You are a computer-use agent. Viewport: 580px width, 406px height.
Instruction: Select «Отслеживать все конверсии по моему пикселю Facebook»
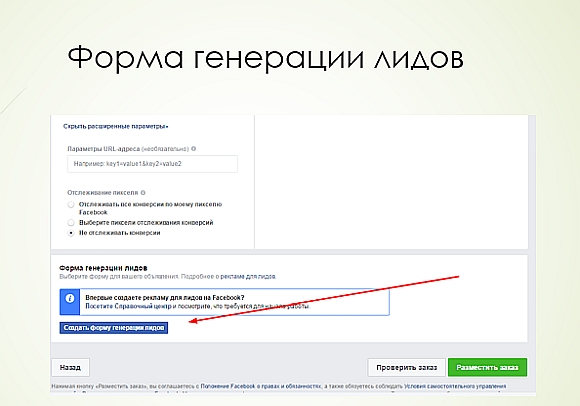(x=71, y=204)
